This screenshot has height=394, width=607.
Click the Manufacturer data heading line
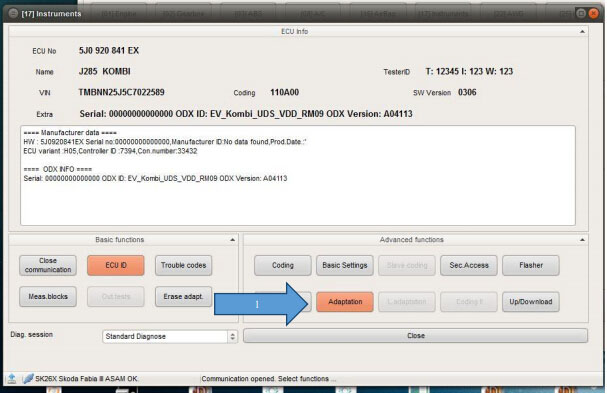point(70,133)
